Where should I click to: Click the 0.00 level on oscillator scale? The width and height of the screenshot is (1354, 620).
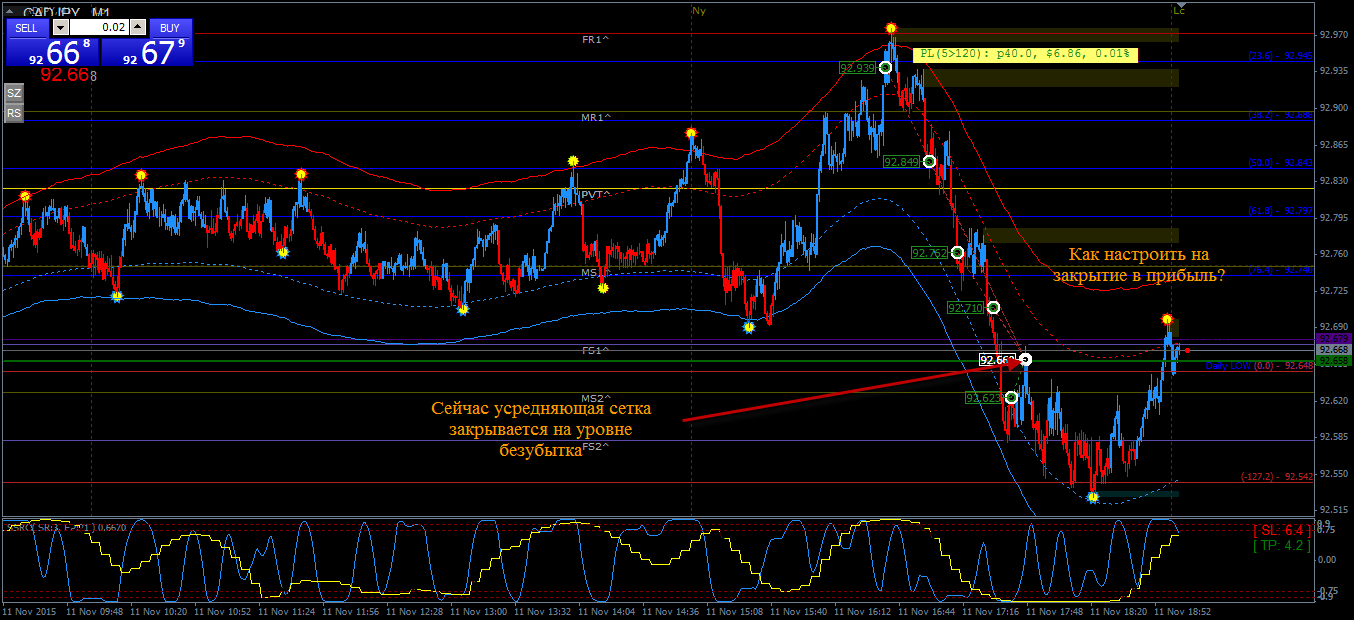[x=1326, y=558]
